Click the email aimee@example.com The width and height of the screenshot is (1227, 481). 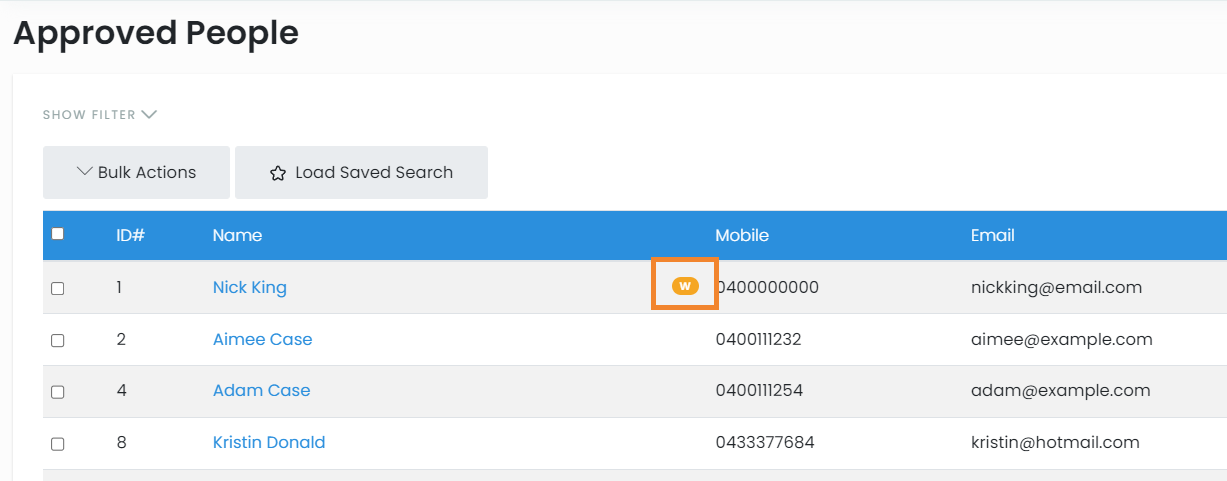pyautogui.click(x=1061, y=339)
